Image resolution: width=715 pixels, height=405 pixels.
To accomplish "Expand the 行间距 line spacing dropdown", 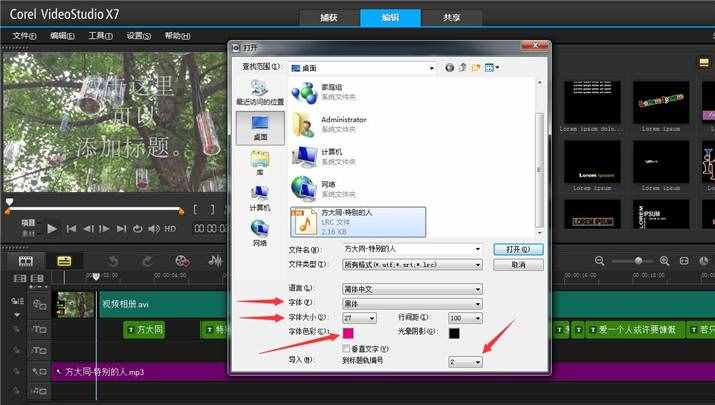I will point(477,318).
